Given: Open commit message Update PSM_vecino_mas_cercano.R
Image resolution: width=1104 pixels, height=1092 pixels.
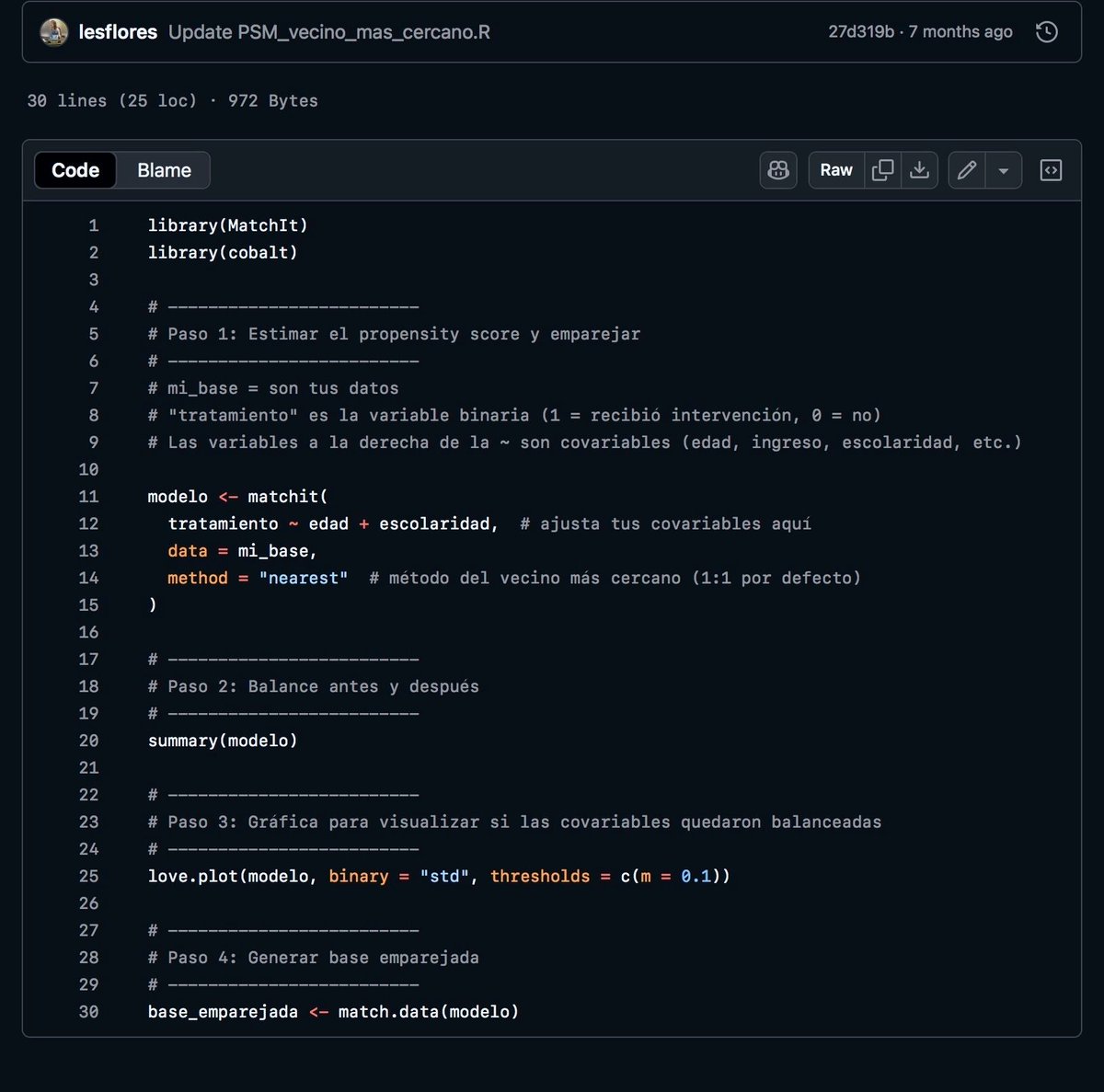Looking at the screenshot, I should [x=328, y=31].
